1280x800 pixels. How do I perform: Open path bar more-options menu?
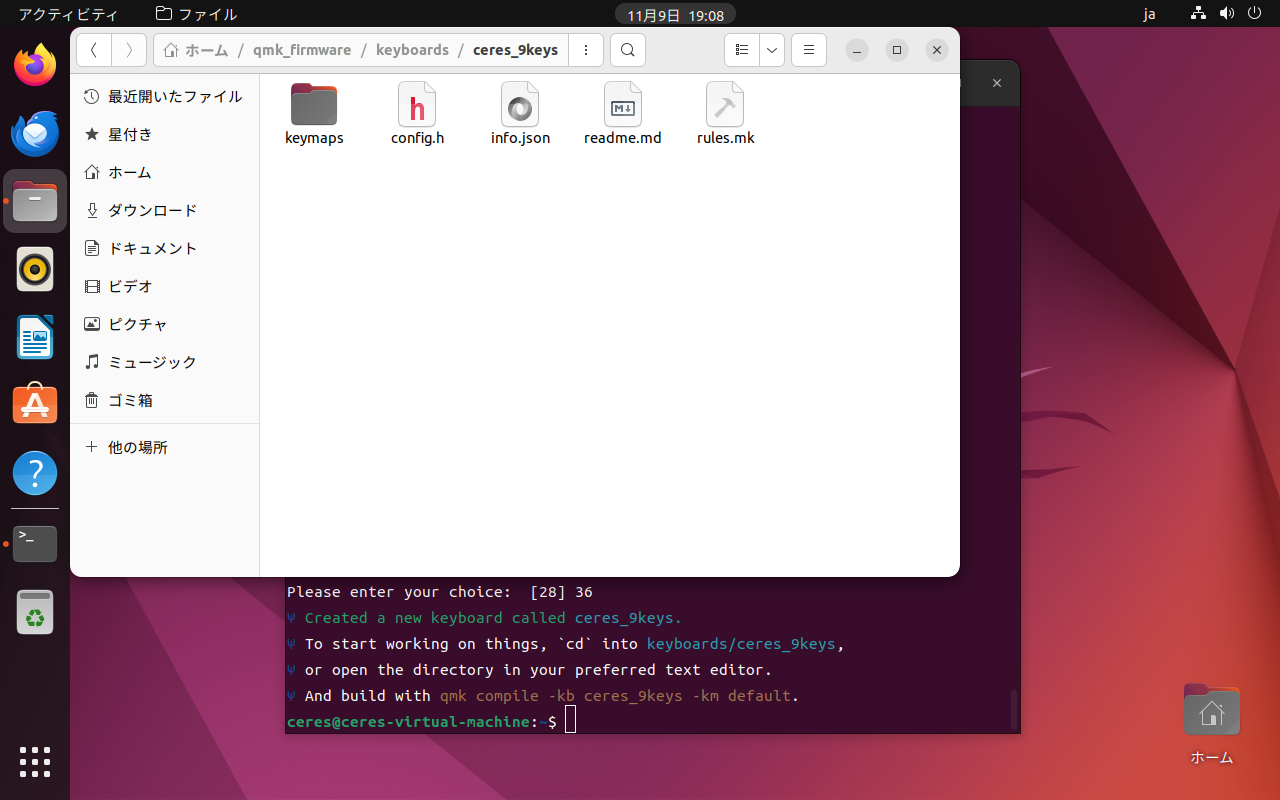[x=586, y=50]
